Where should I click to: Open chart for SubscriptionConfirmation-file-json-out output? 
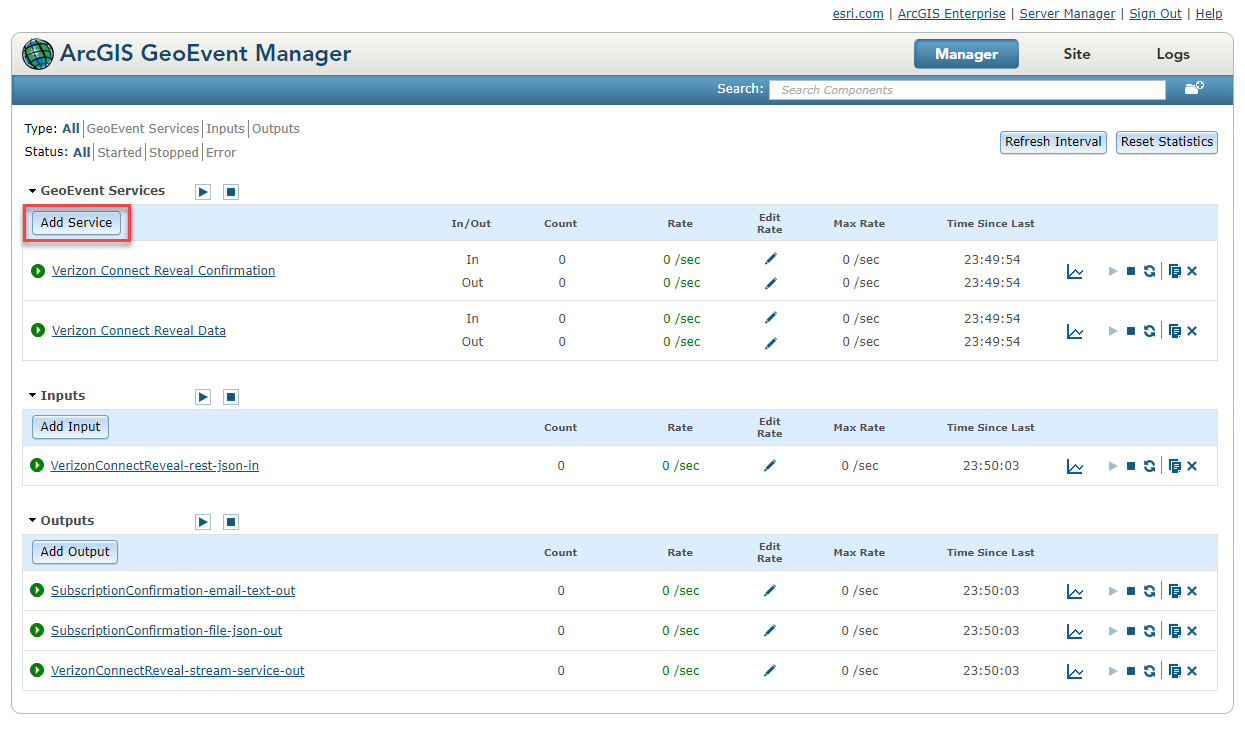pyautogui.click(x=1075, y=631)
